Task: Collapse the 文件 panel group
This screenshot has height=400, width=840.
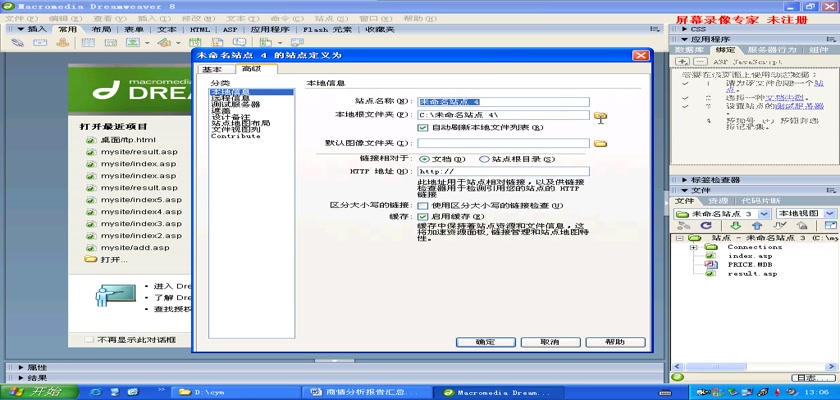Action: tap(684, 190)
